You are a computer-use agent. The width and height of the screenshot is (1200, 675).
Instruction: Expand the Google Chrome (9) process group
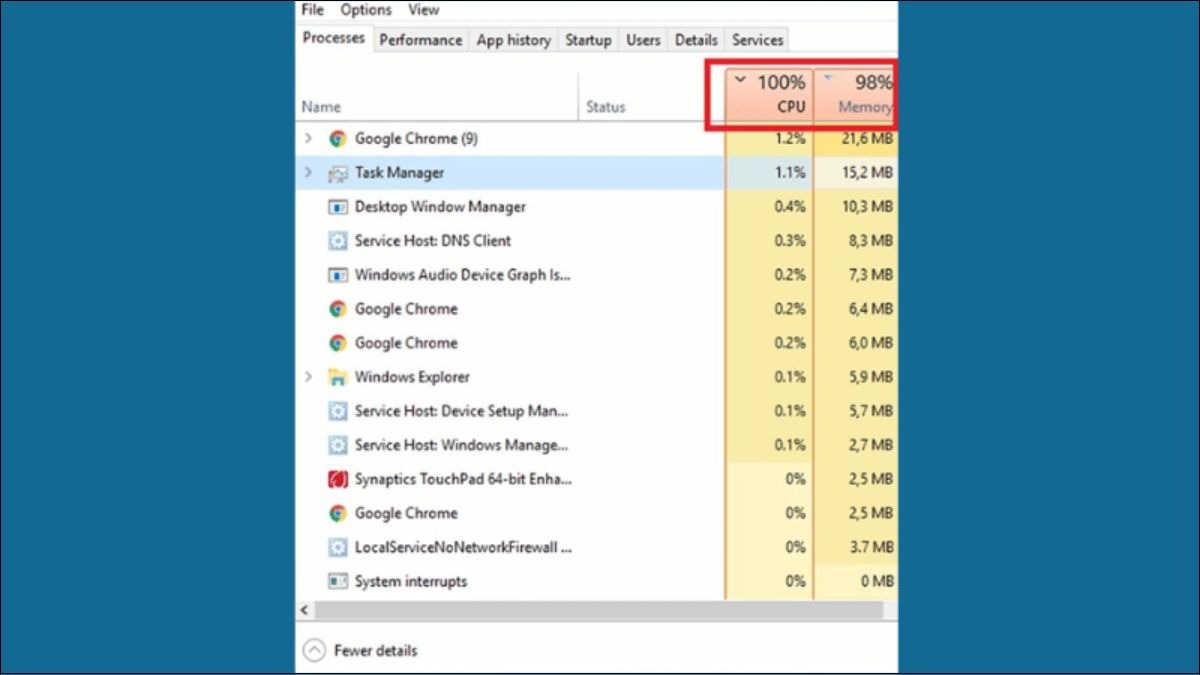pos(308,139)
